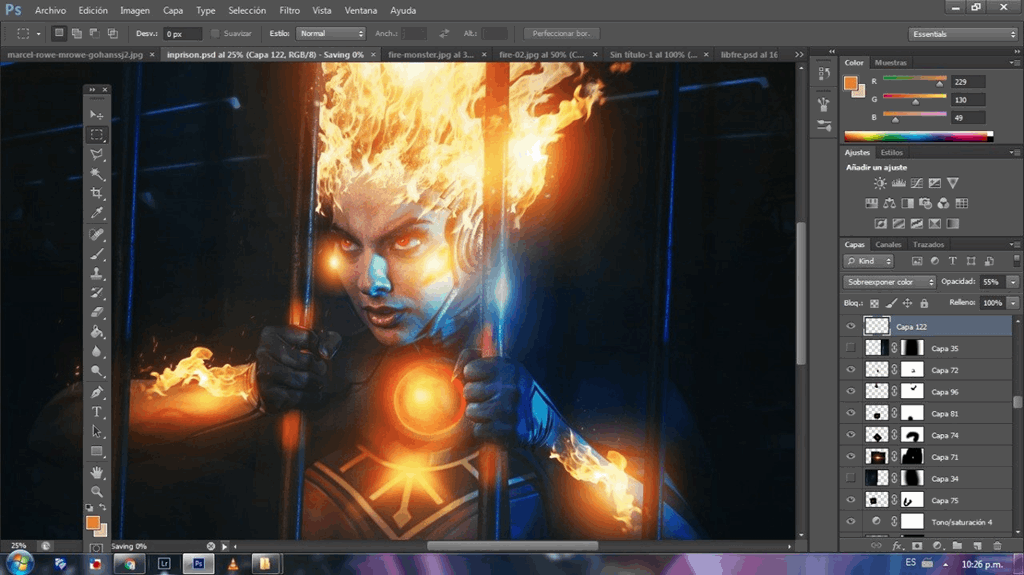
Task: Select the Dodge tool
Action: click(97, 371)
